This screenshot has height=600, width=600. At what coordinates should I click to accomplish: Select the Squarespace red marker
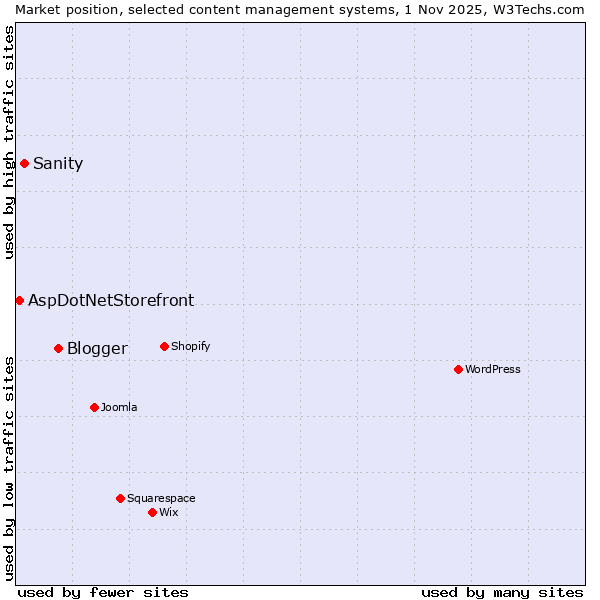click(120, 498)
